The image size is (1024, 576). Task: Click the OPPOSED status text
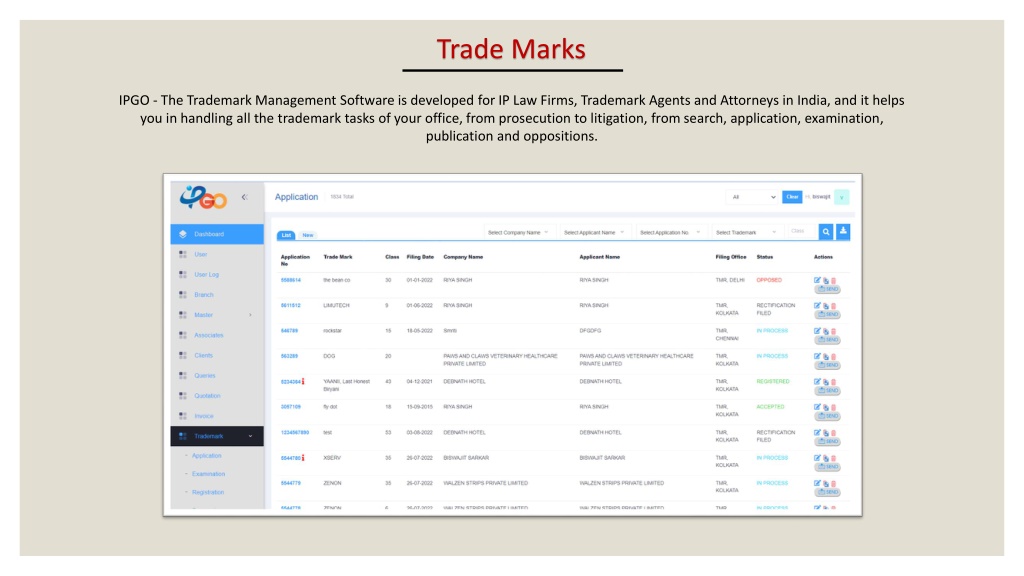(x=769, y=280)
